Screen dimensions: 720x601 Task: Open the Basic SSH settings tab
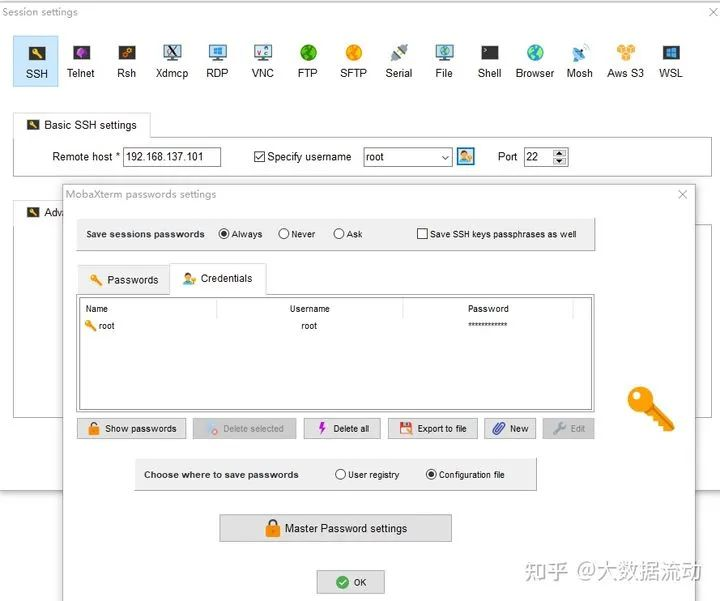(82, 125)
